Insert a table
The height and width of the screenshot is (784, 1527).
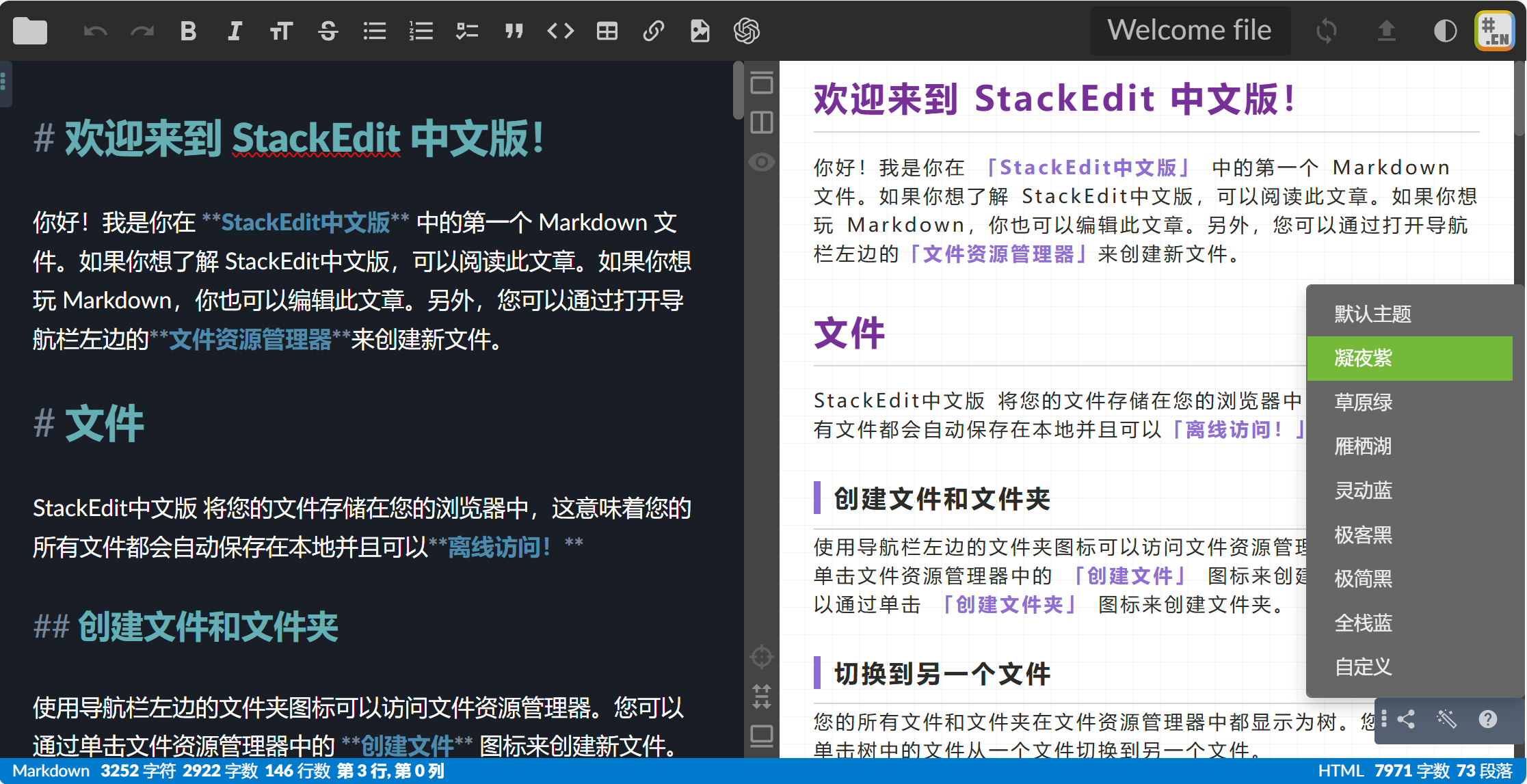coord(607,31)
